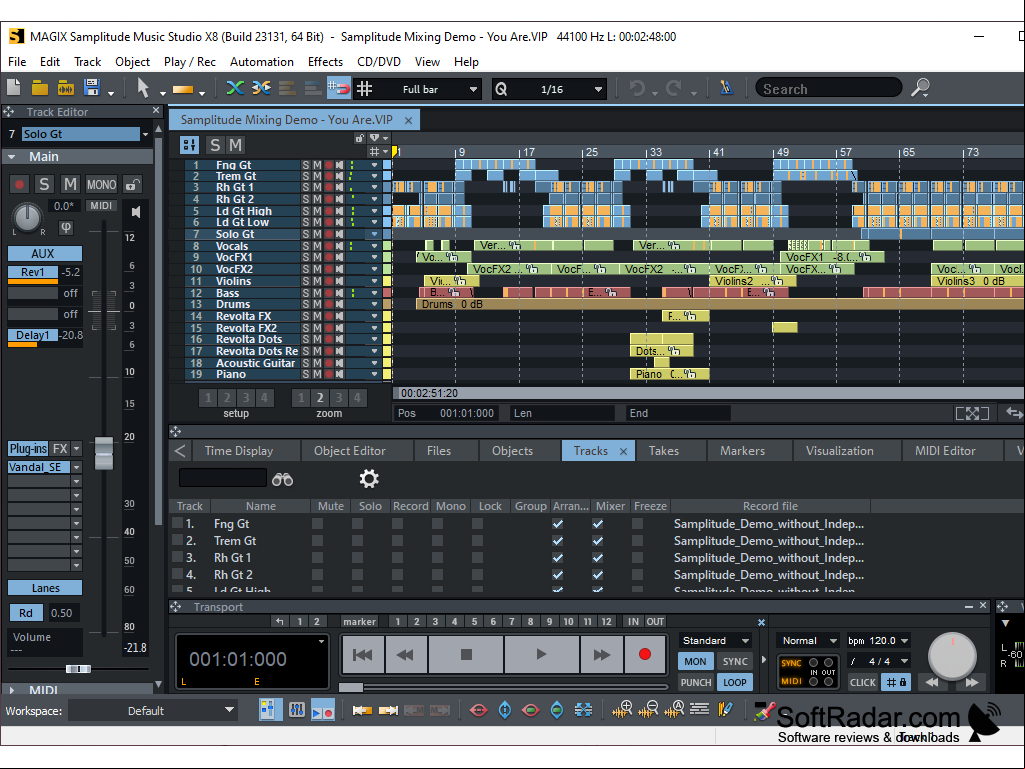Click the grid hash icon beside Full bar
Screen dimensions: 1025x769
tap(364, 88)
